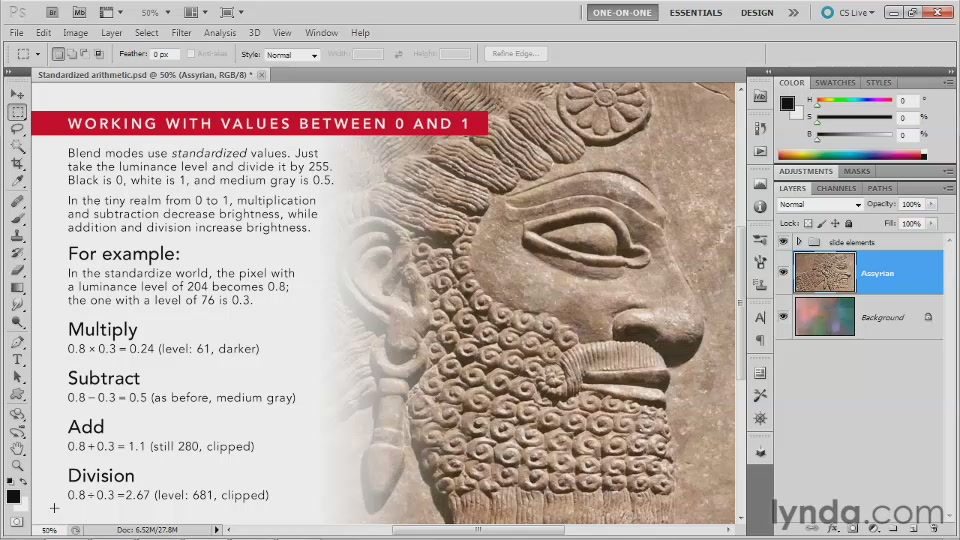Toggle the Anti-alias checkbox
Viewport: 960px width, 540px height.
click(x=191, y=54)
